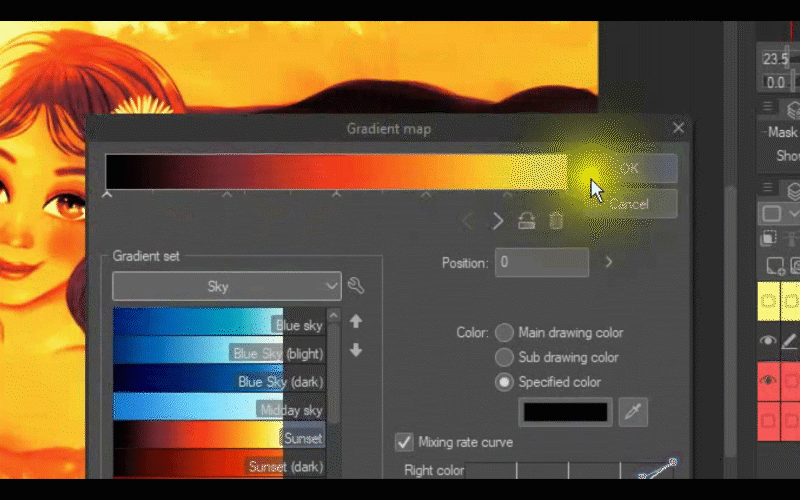Click the mixing rate curve graph
This screenshot has width=800, height=500.
[570, 469]
